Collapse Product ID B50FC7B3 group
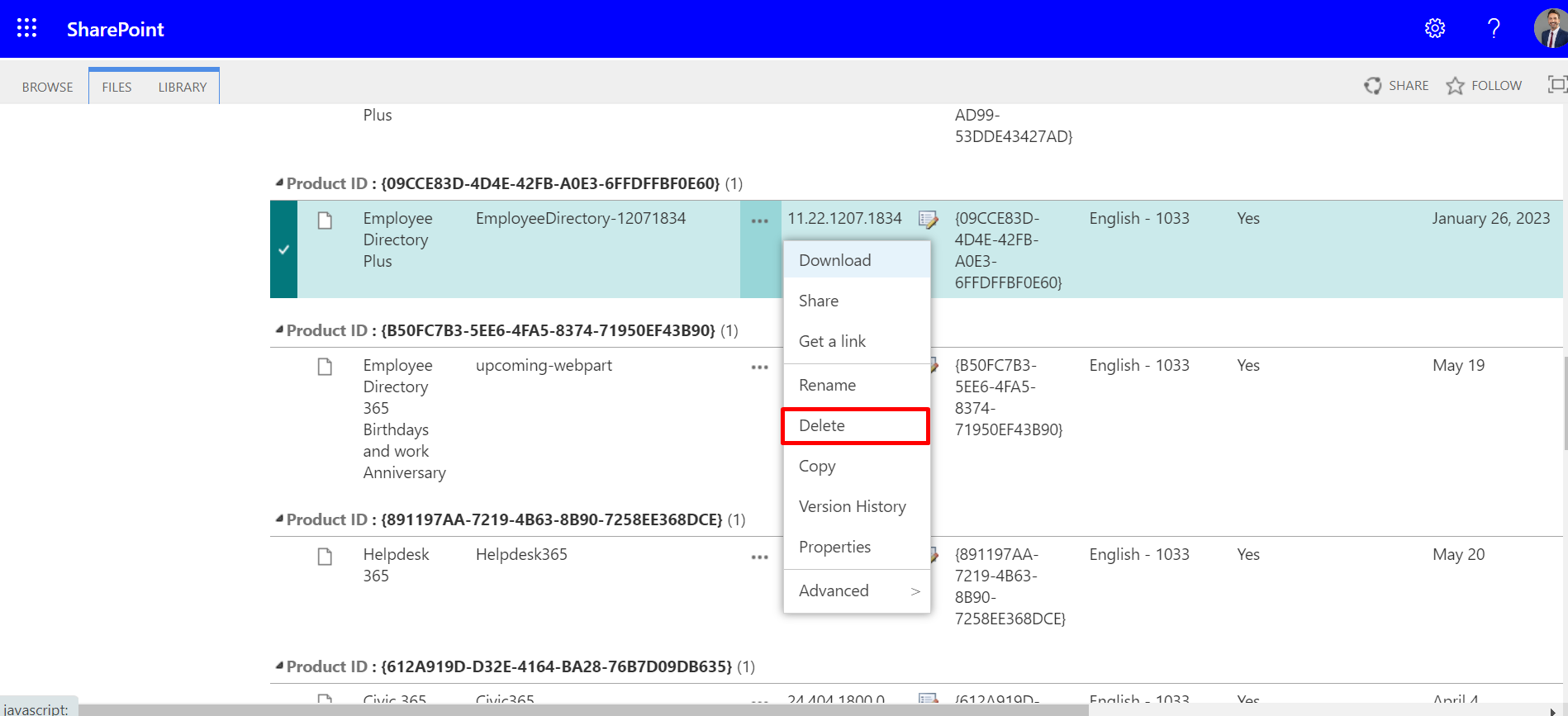The width and height of the screenshot is (1568, 716). click(x=279, y=330)
